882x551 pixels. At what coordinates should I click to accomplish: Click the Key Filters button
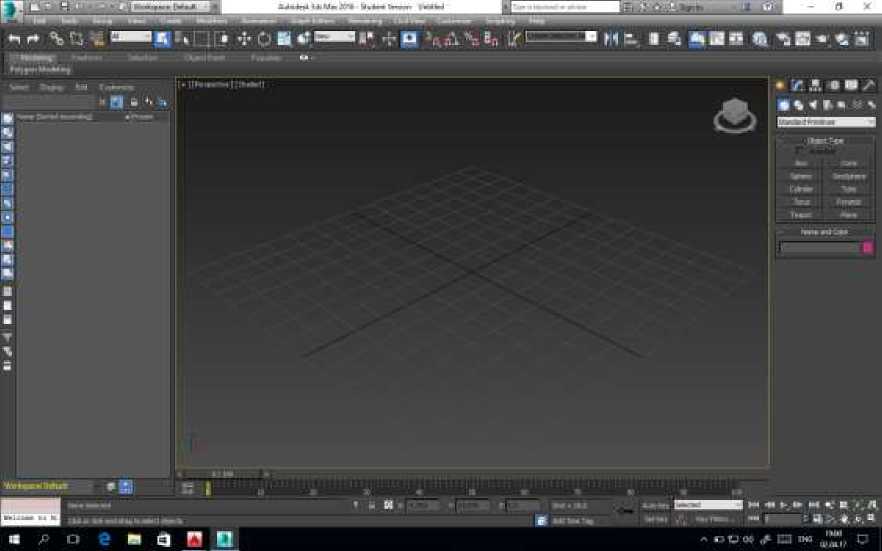(712, 519)
